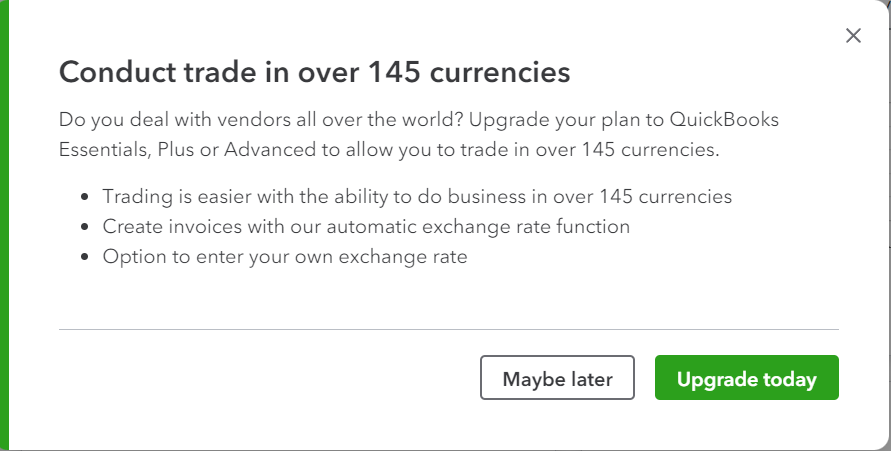Image resolution: width=891 pixels, height=451 pixels.
Task: Click the bullet dot before 'Trading is easier'
Action: (x=85, y=197)
